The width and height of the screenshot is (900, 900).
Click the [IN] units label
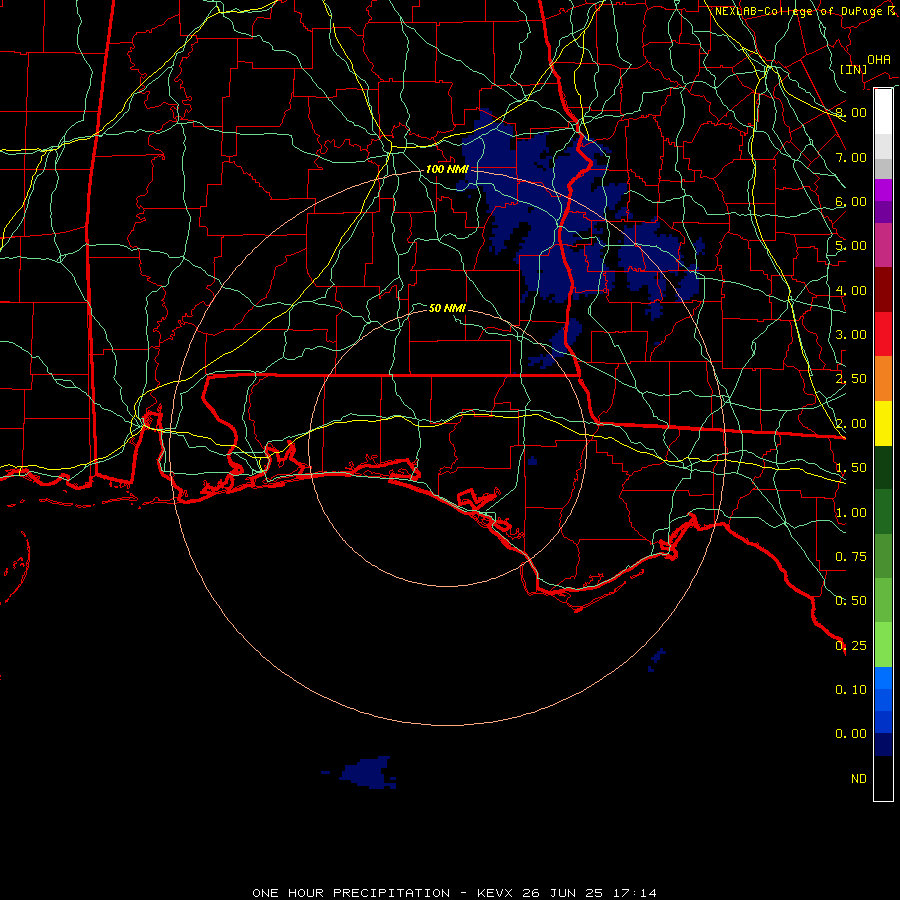coord(853,69)
